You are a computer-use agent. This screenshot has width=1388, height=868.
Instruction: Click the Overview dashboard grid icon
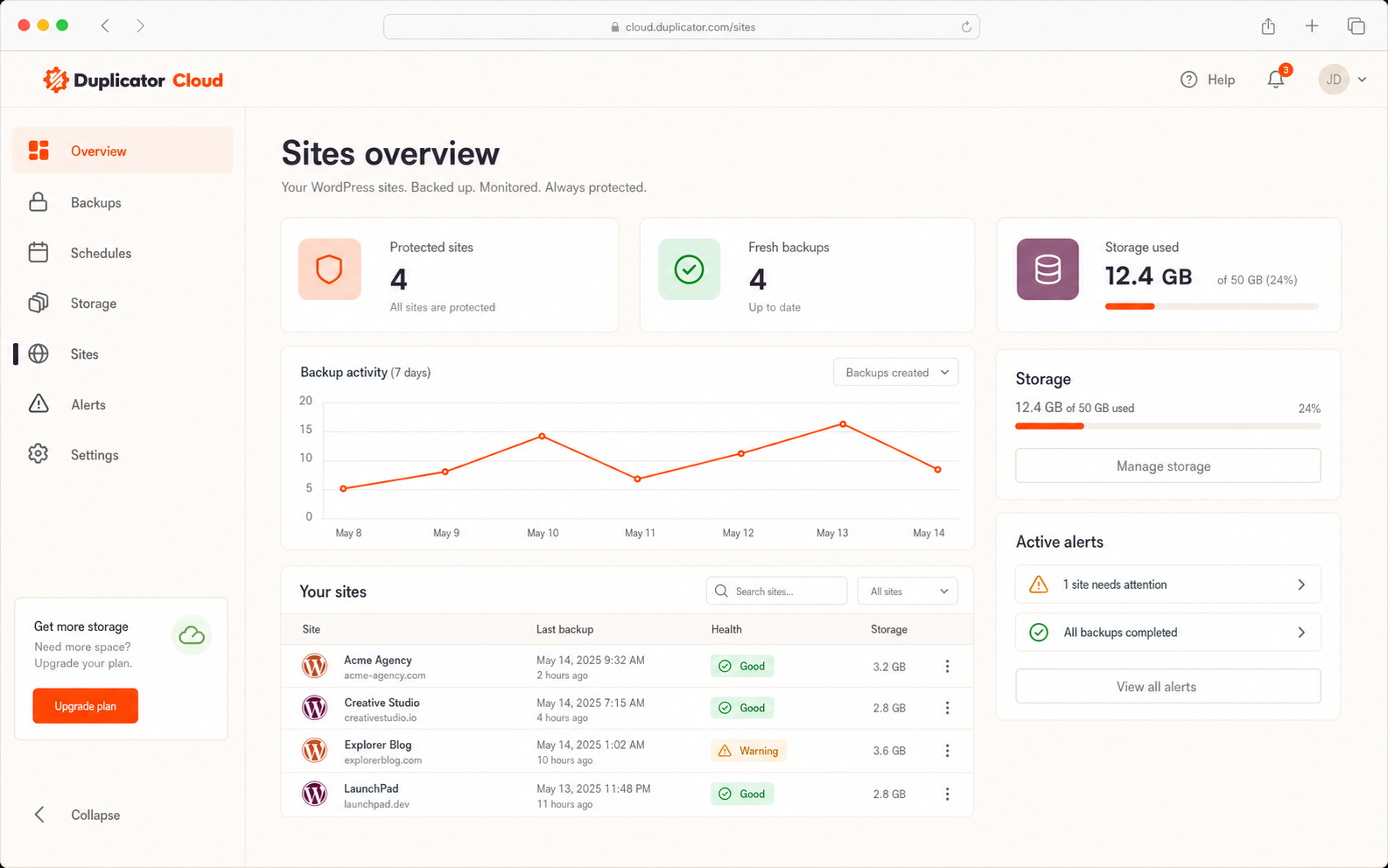(x=39, y=150)
